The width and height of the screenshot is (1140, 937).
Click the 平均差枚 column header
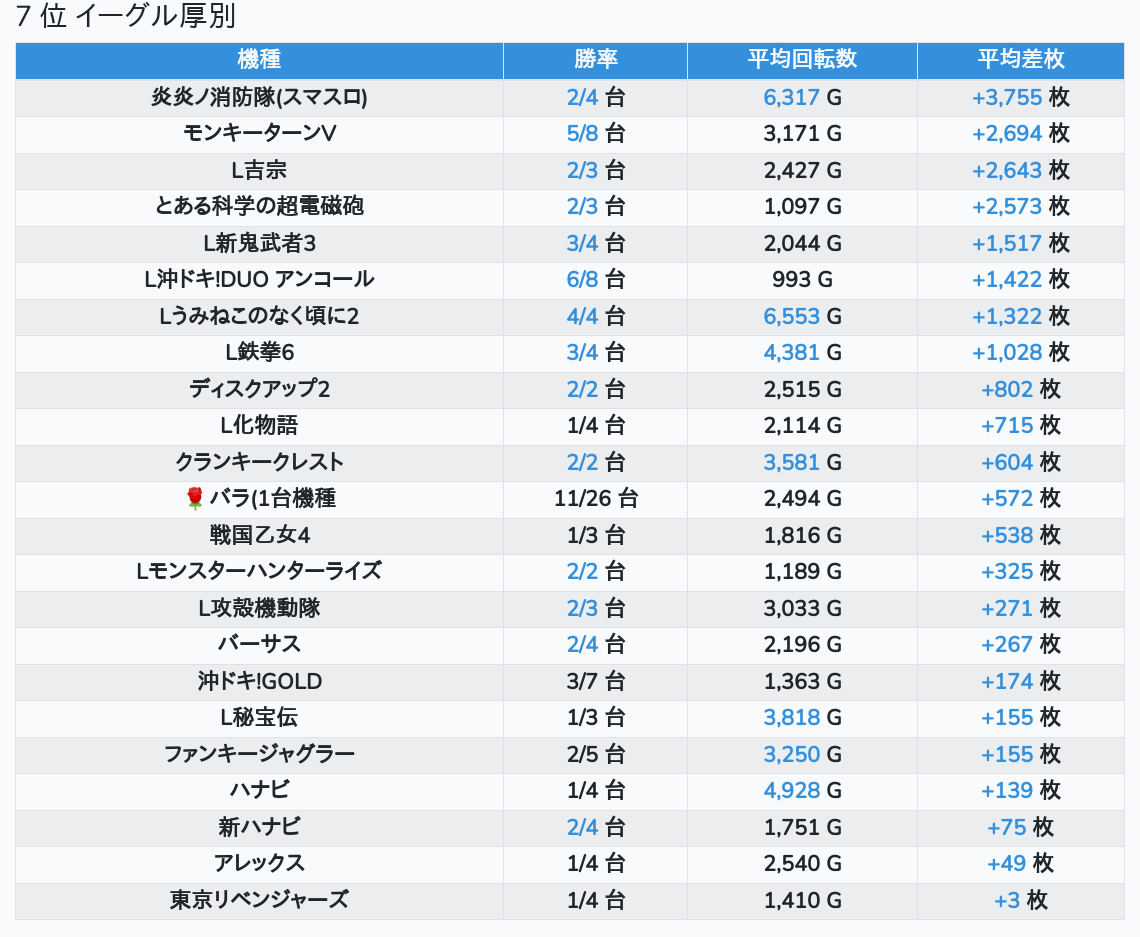click(1020, 60)
